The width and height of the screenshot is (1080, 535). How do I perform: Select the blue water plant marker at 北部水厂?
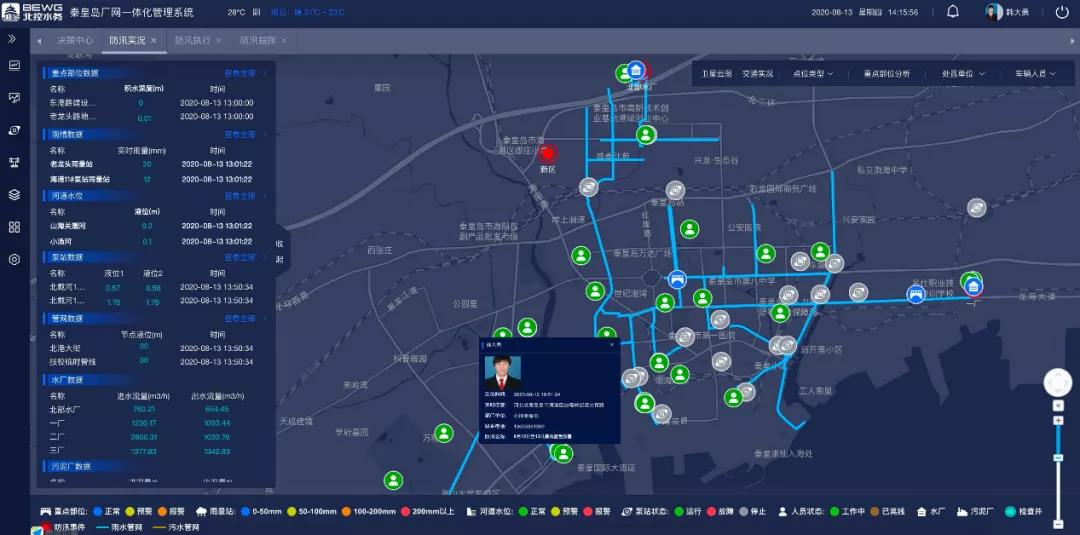coord(636,70)
